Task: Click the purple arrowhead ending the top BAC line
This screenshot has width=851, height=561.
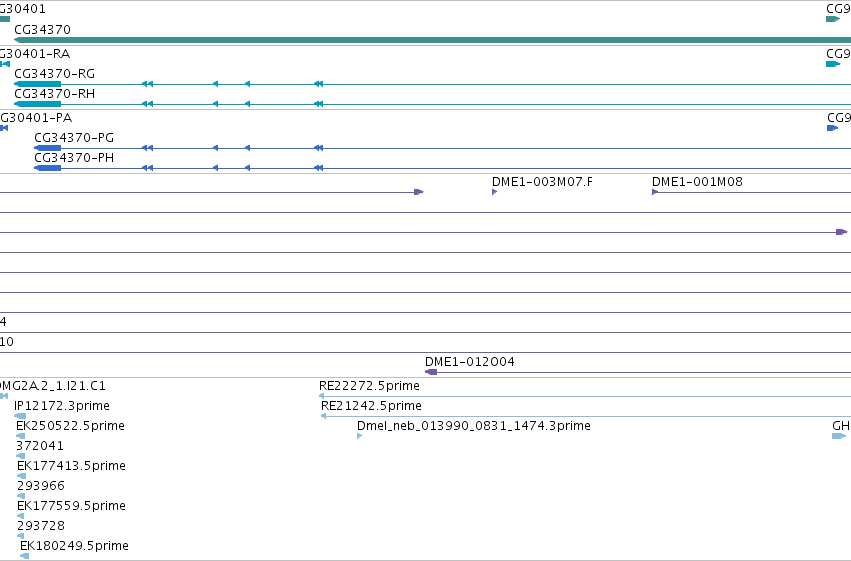Action: point(418,192)
